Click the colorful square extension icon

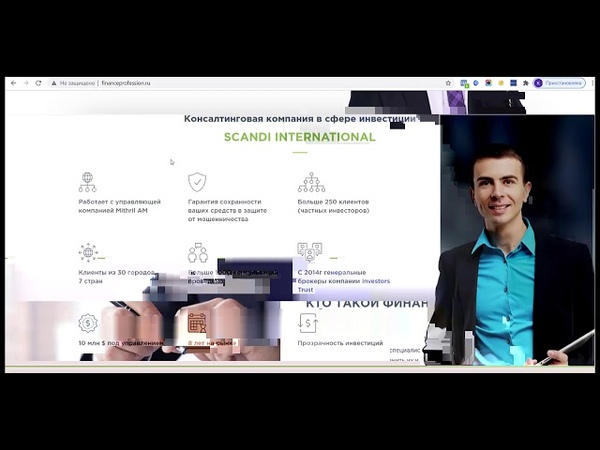coord(488,83)
